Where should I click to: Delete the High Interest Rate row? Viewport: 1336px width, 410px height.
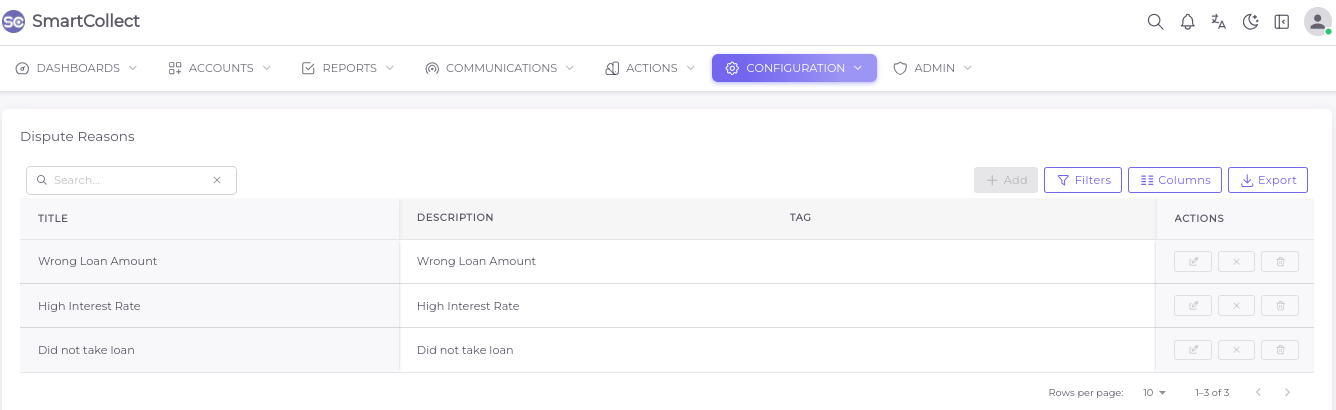[1280, 306]
